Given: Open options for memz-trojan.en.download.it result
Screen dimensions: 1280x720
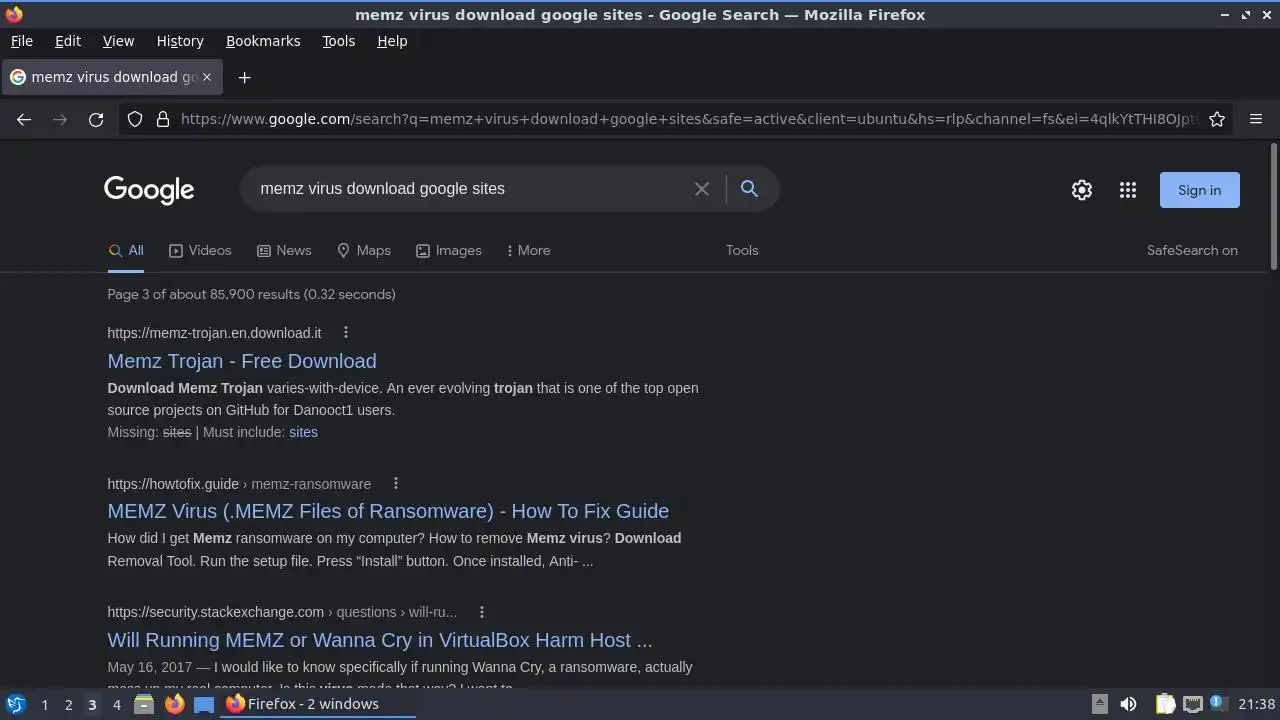Looking at the screenshot, I should (x=346, y=332).
